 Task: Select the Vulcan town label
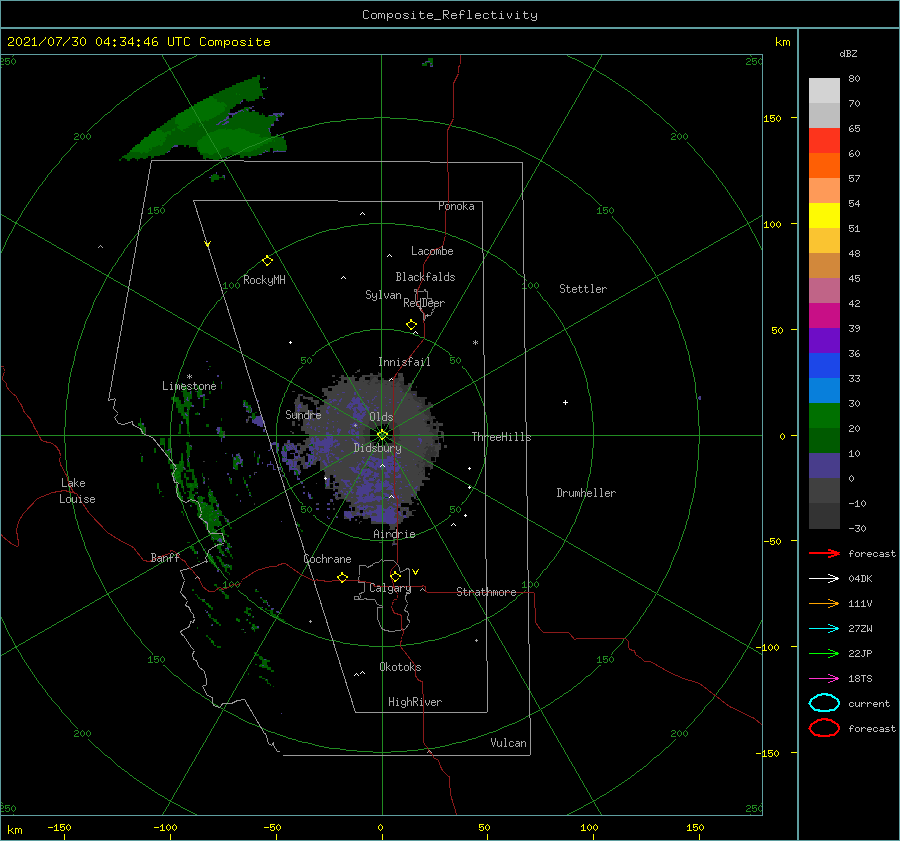(x=508, y=743)
